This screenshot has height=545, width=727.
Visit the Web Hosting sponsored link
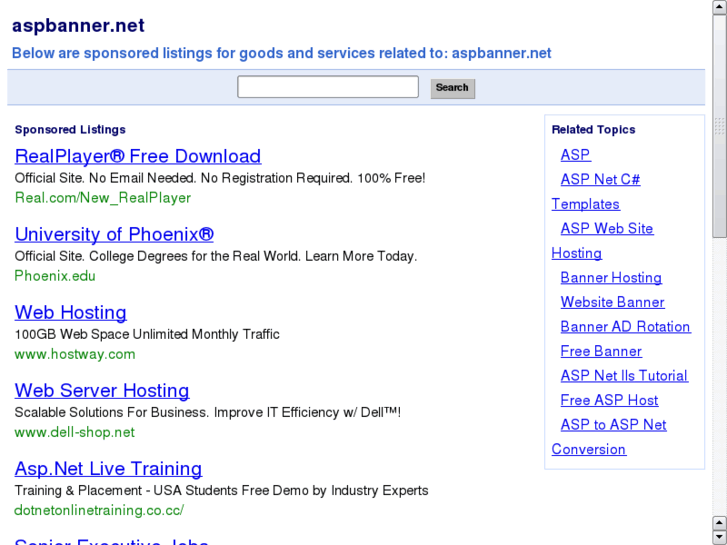(70, 312)
